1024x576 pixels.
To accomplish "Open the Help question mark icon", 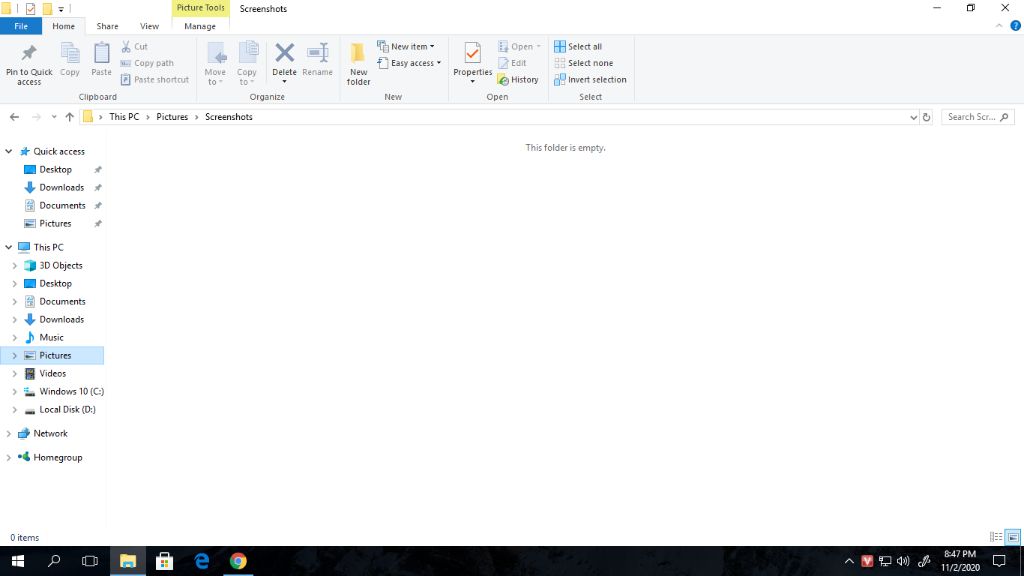I will (1016, 26).
